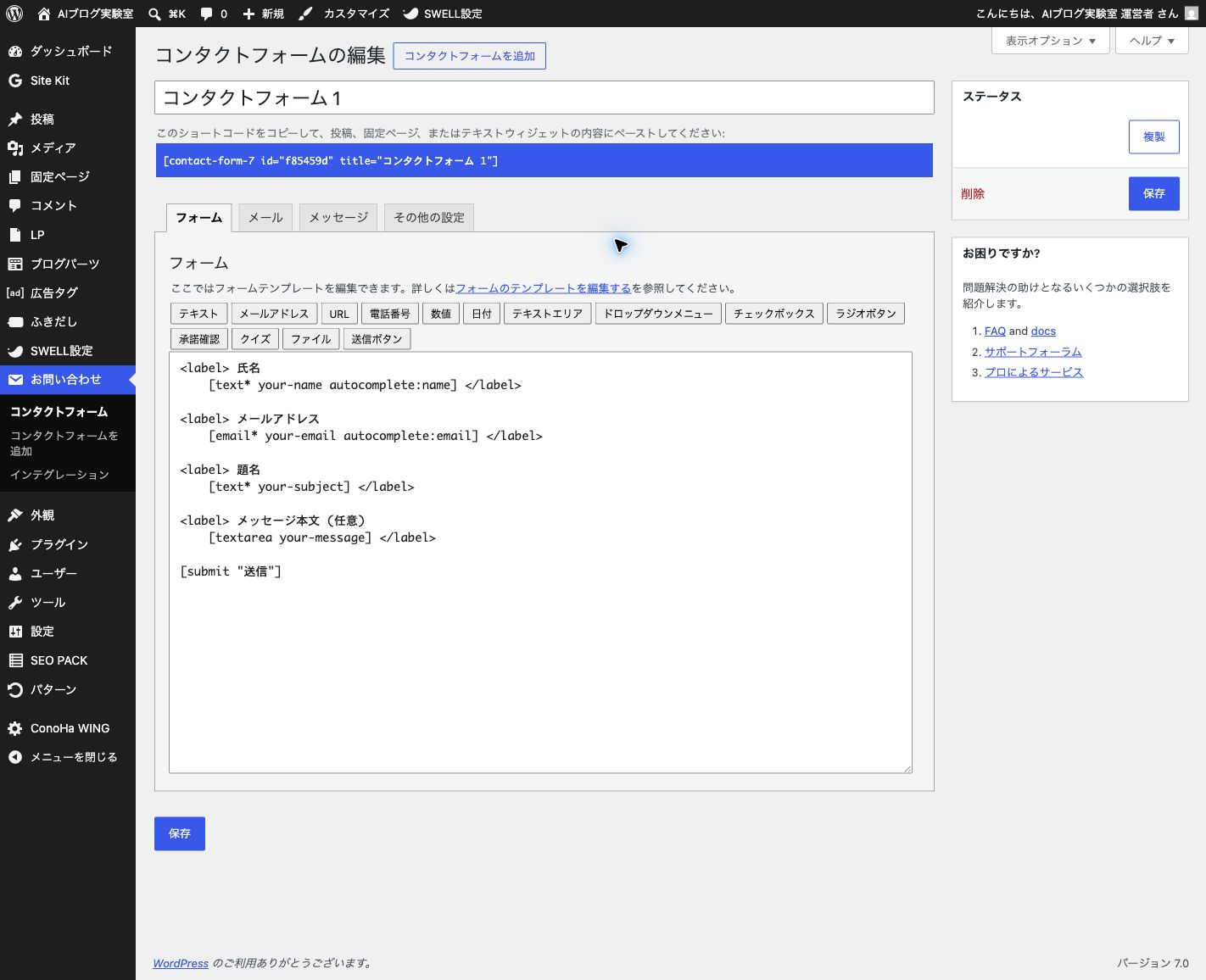Click the ユーザー person icon
This screenshot has width=1206, height=980.
(15, 573)
